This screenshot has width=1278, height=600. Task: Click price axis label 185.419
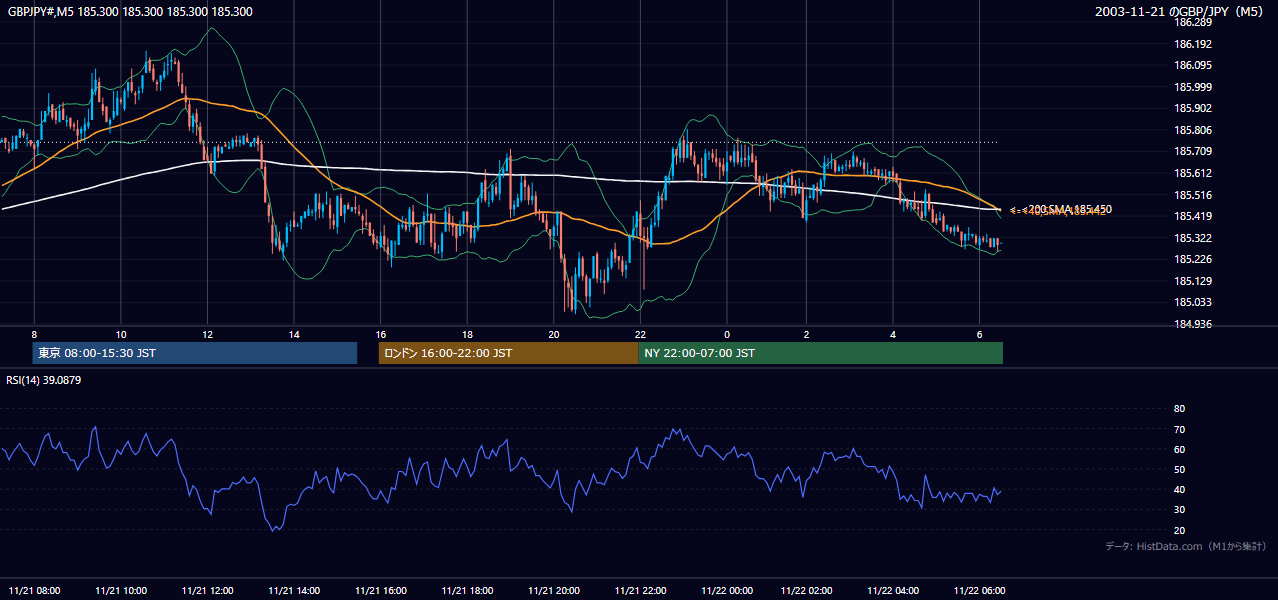tap(1194, 216)
